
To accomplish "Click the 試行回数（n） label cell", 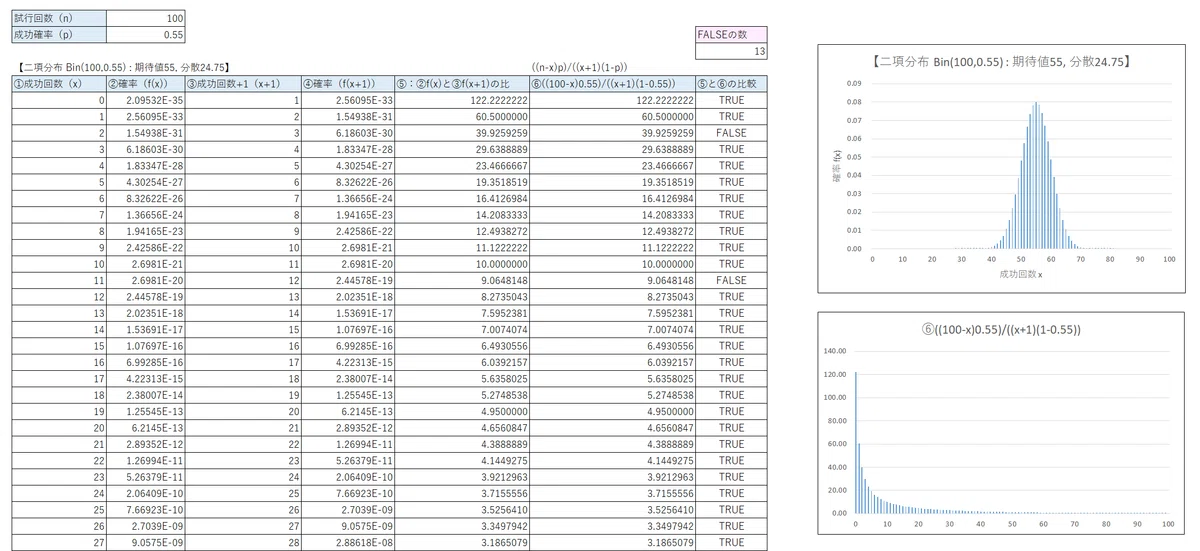I will [59, 18].
